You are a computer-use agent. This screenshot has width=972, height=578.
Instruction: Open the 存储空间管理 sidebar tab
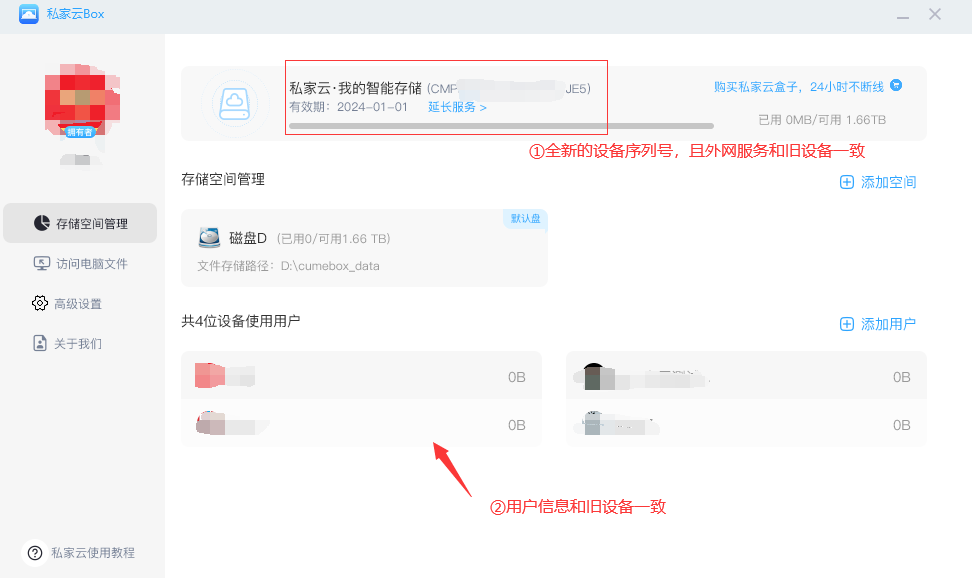tap(80, 223)
